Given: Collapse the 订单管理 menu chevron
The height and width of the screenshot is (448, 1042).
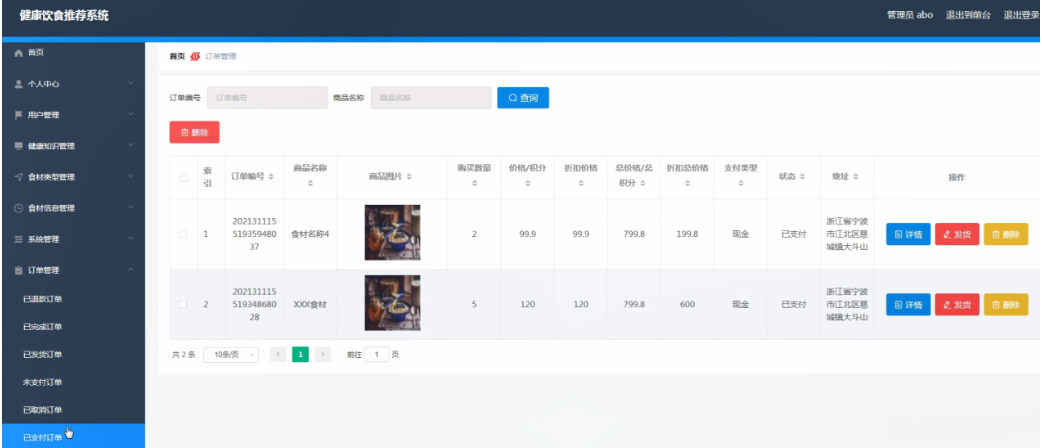Looking at the screenshot, I should (x=131, y=270).
